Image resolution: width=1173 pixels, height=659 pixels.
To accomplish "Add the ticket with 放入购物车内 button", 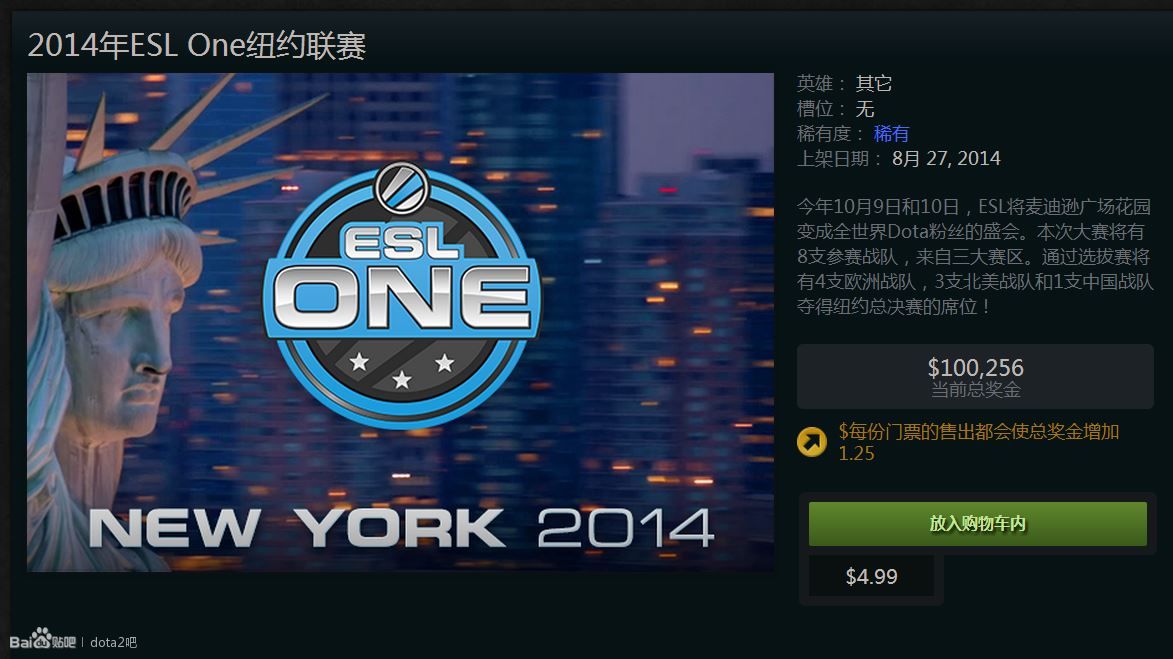I will click(x=978, y=524).
